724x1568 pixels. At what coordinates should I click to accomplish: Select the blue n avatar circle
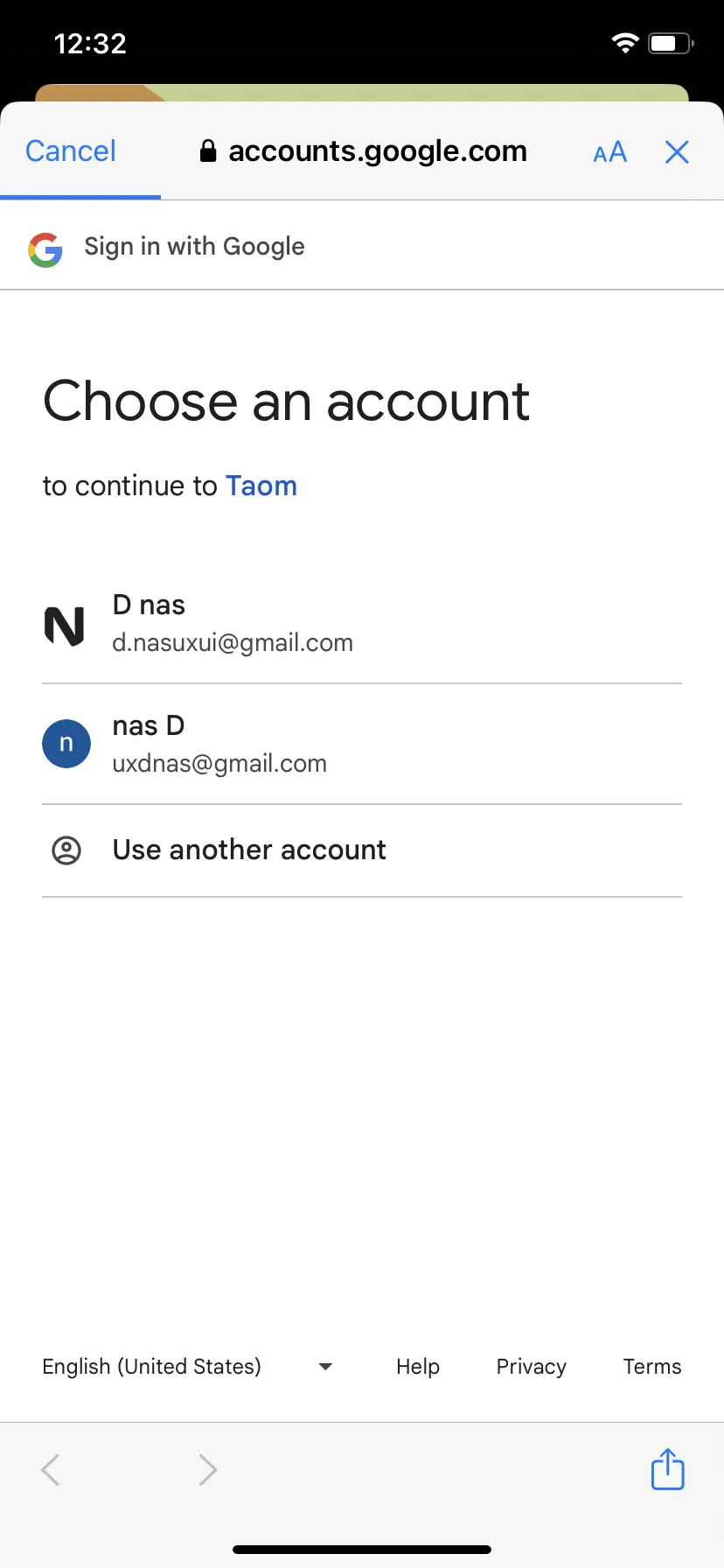66,744
